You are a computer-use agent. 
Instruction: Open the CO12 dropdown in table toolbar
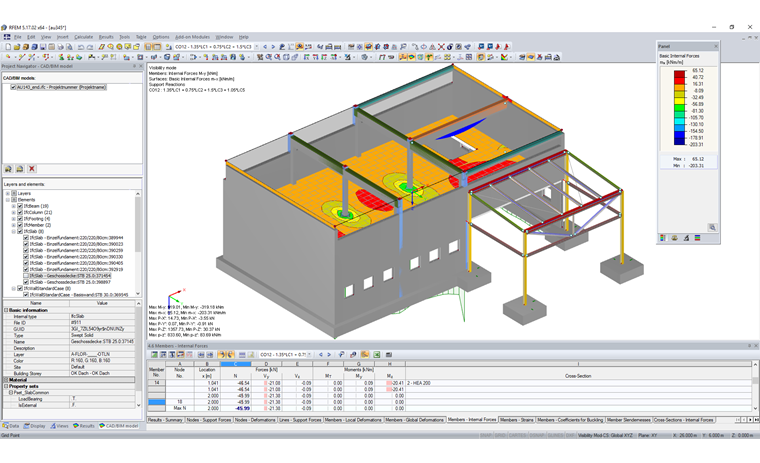tap(310, 355)
